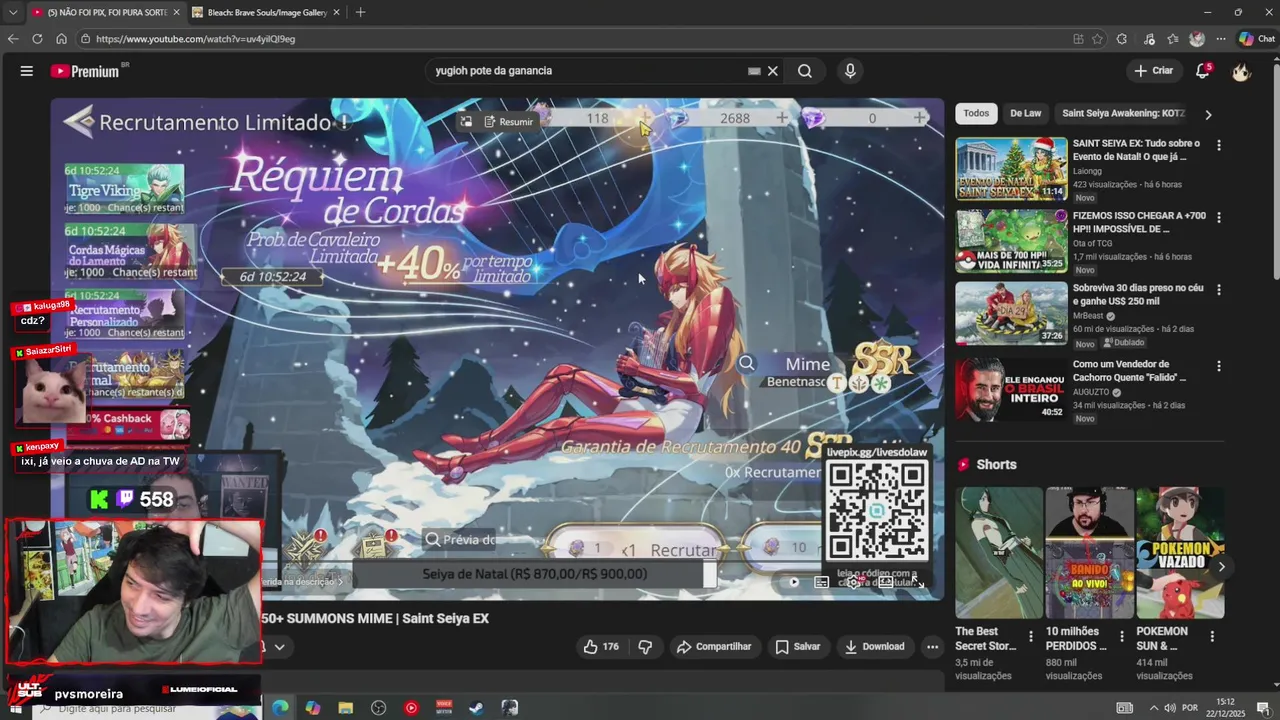
Task: Go back in the browser
Action: pos(13,39)
